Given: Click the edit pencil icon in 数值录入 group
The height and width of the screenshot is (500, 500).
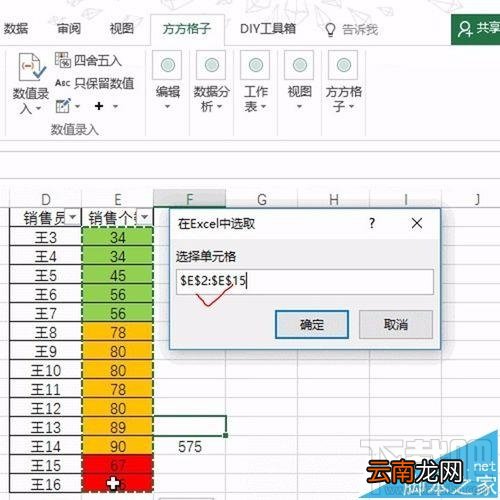Looking at the screenshot, I should click(63, 106).
